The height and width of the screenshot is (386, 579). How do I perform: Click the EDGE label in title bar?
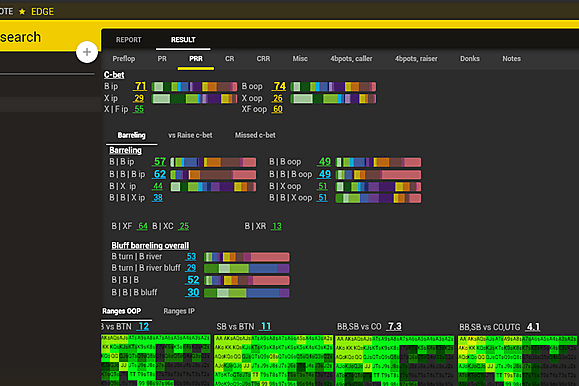42,12
